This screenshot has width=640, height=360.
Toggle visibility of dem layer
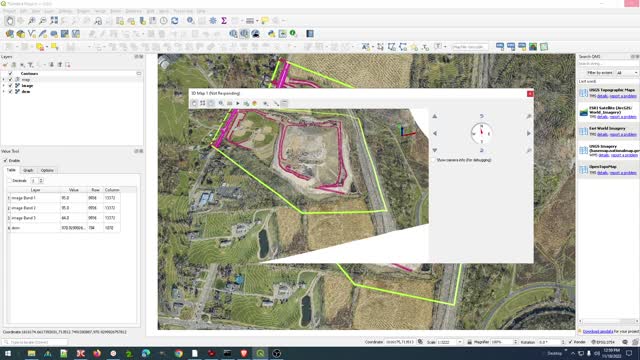(11, 91)
